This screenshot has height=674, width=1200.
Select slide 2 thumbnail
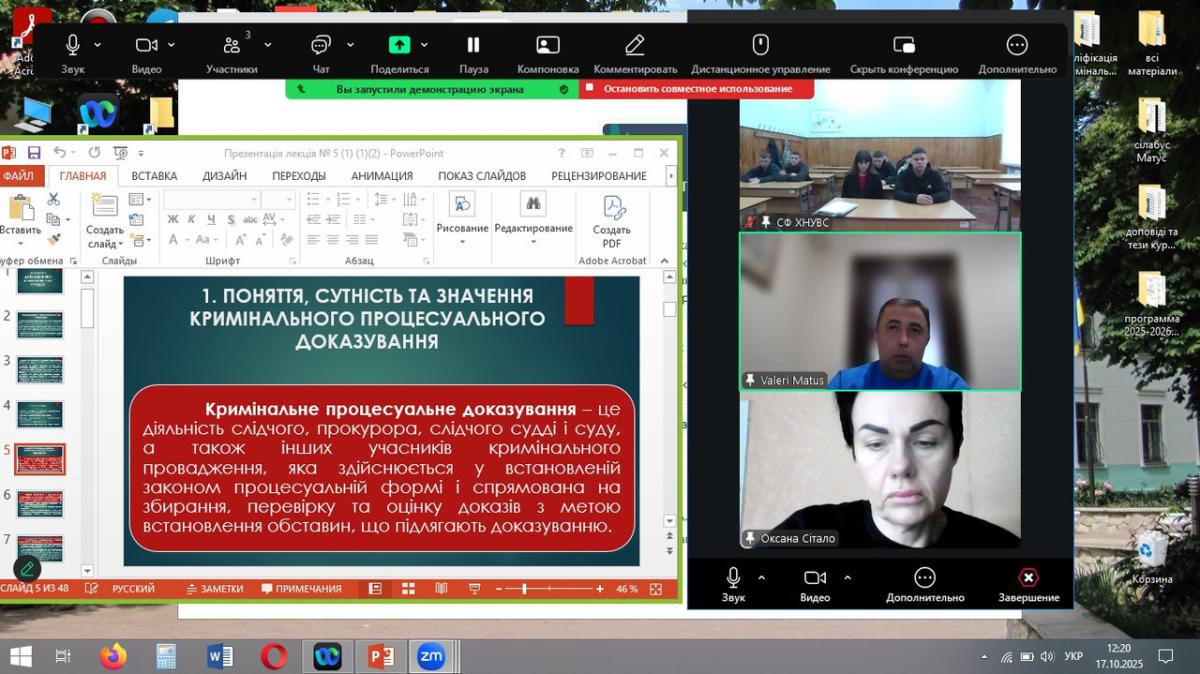(x=40, y=325)
